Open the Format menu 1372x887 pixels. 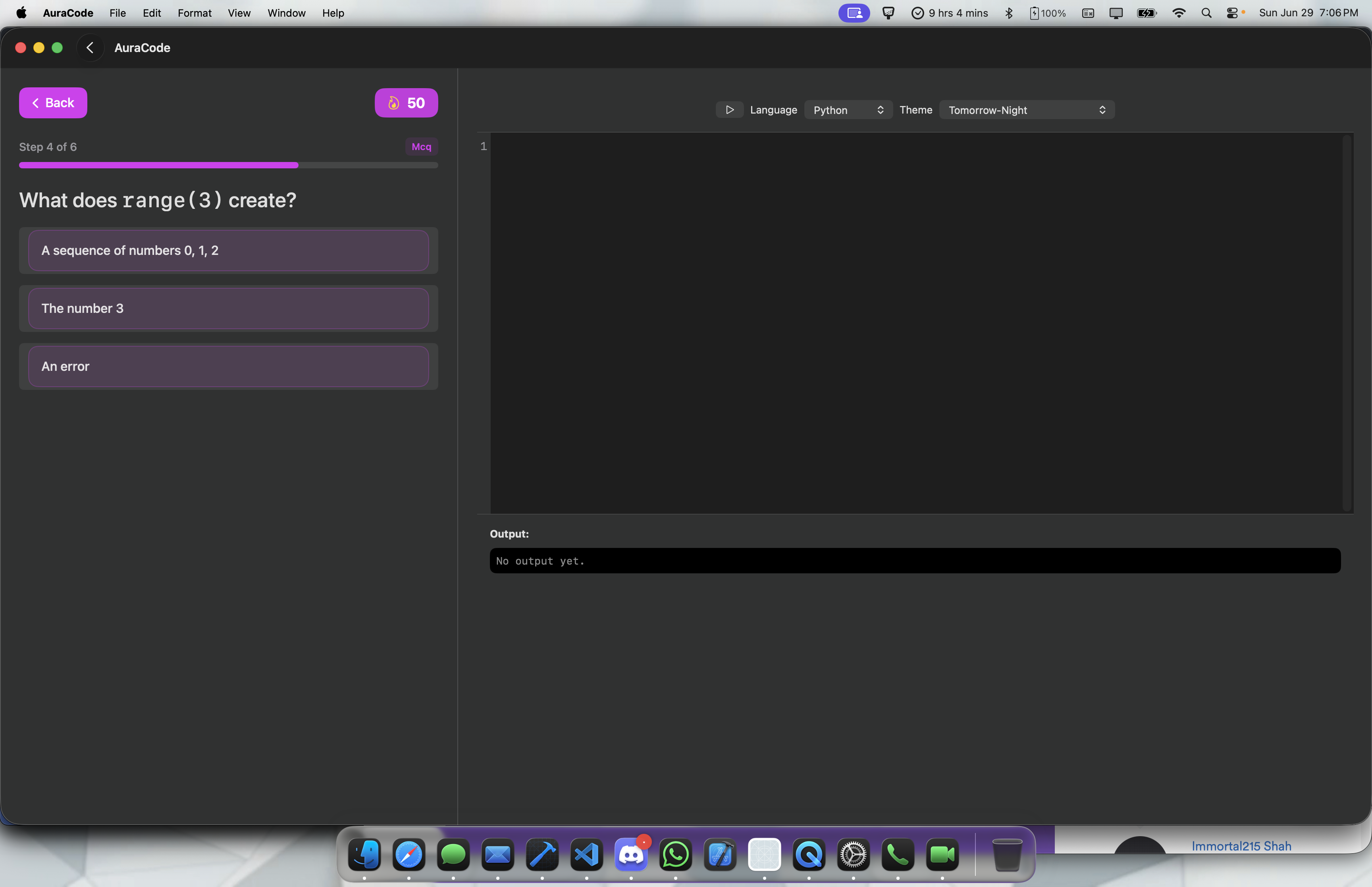pos(194,13)
